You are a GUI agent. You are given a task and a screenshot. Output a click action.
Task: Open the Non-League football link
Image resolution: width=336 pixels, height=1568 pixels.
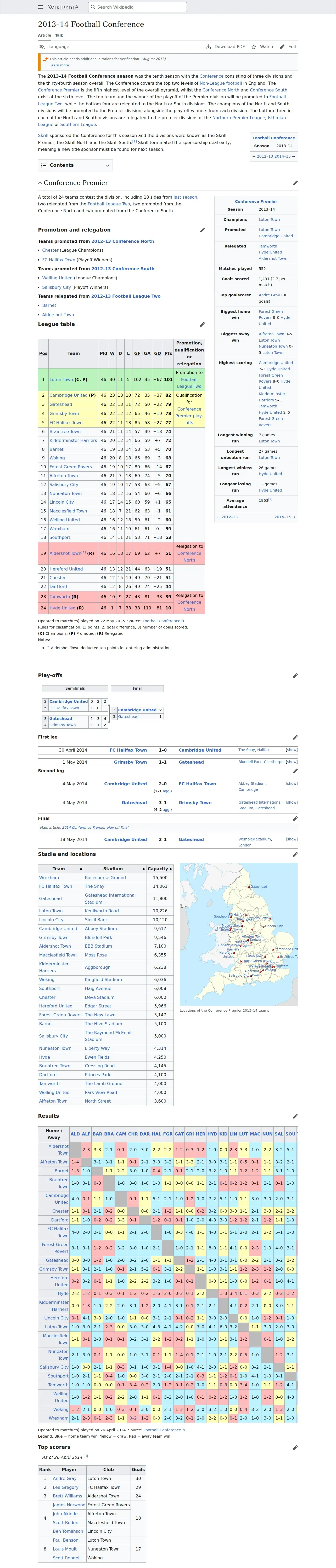coord(221,83)
